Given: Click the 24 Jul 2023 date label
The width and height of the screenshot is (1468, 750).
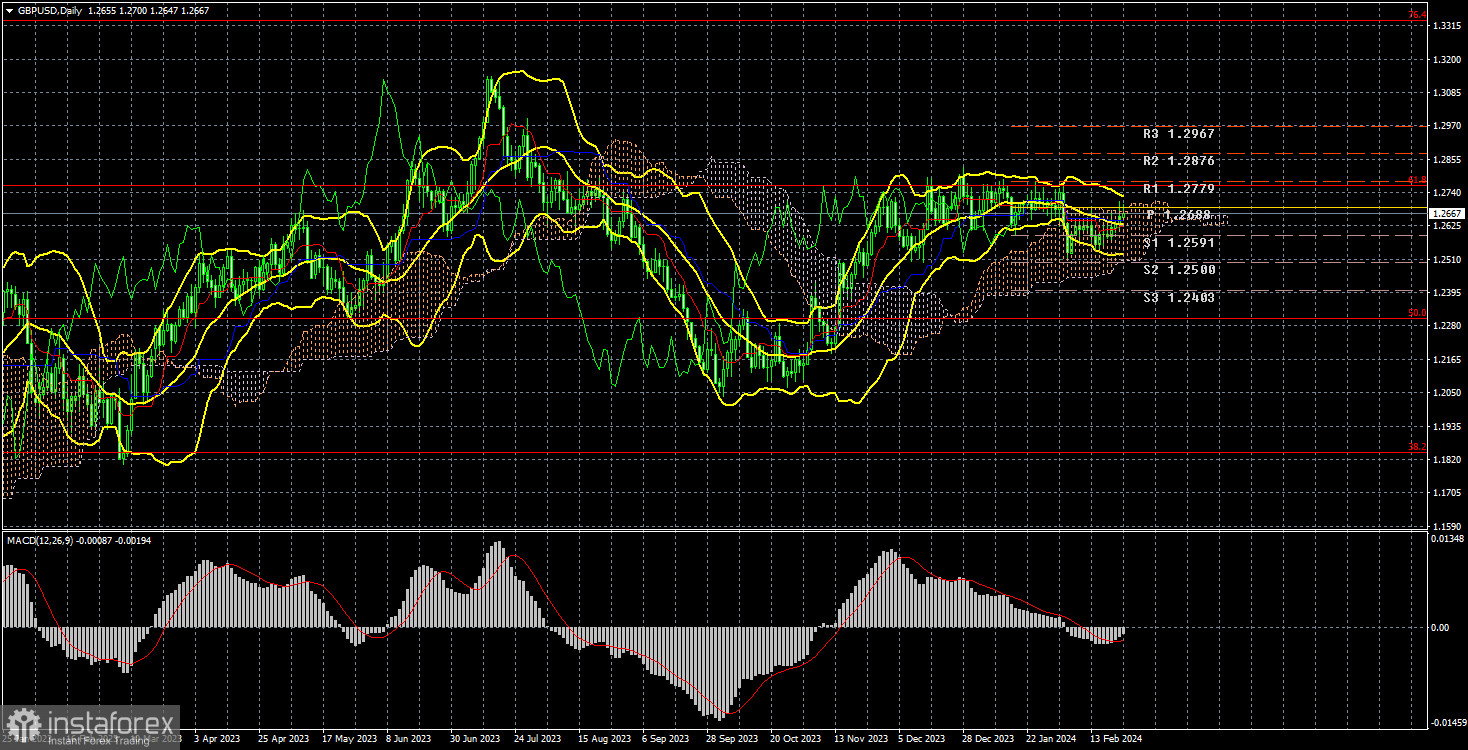Looking at the screenshot, I should (540, 739).
